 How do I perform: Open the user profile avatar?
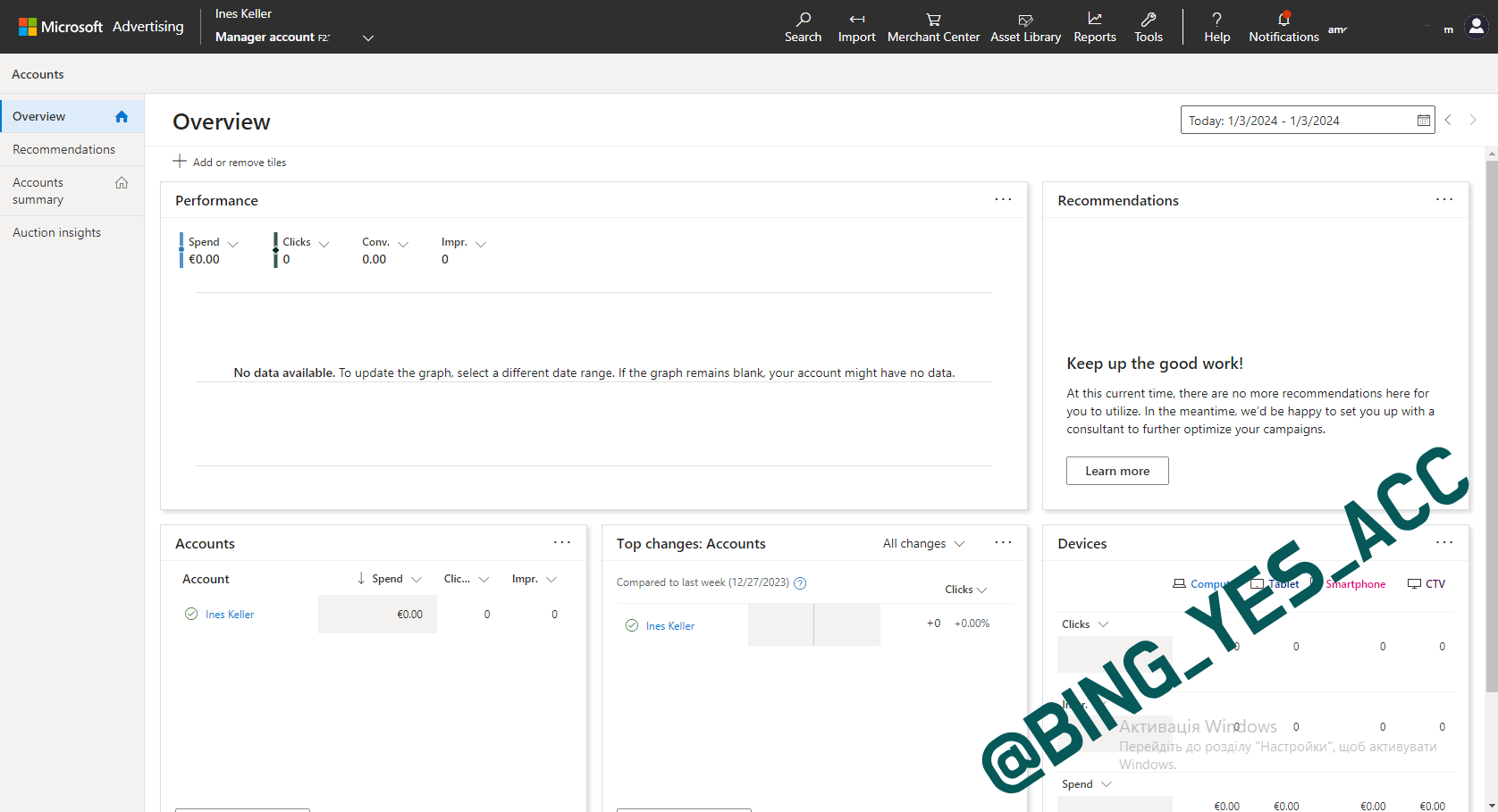[x=1476, y=27]
